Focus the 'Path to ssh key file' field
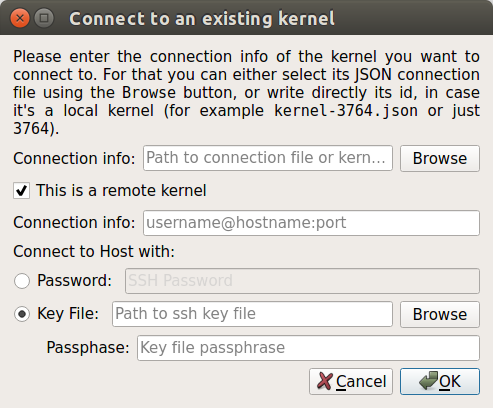493x408 pixels. (252, 314)
